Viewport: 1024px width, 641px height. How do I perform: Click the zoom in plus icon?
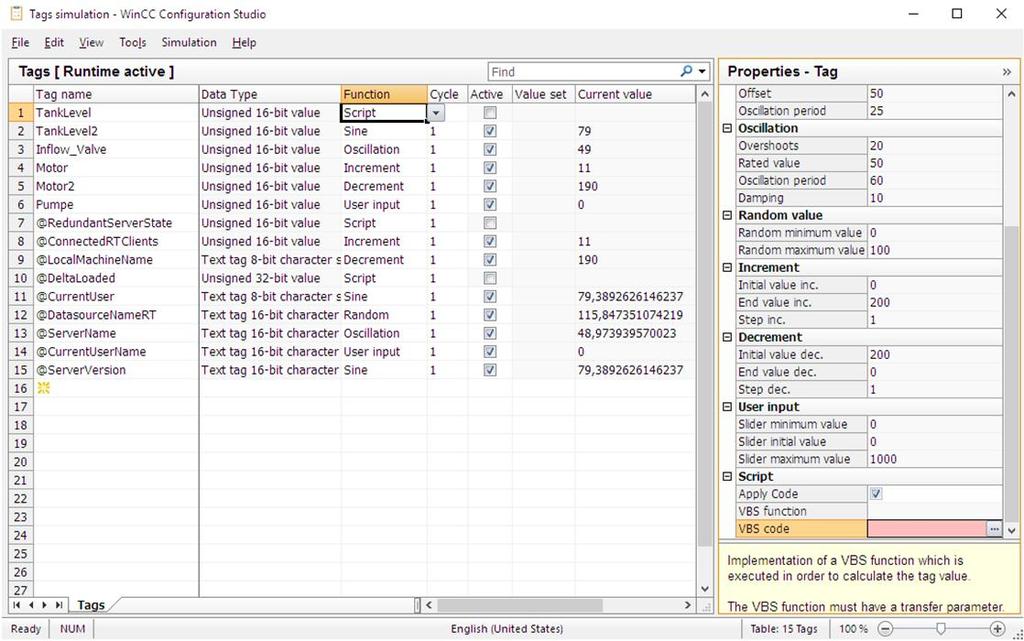(x=997, y=629)
